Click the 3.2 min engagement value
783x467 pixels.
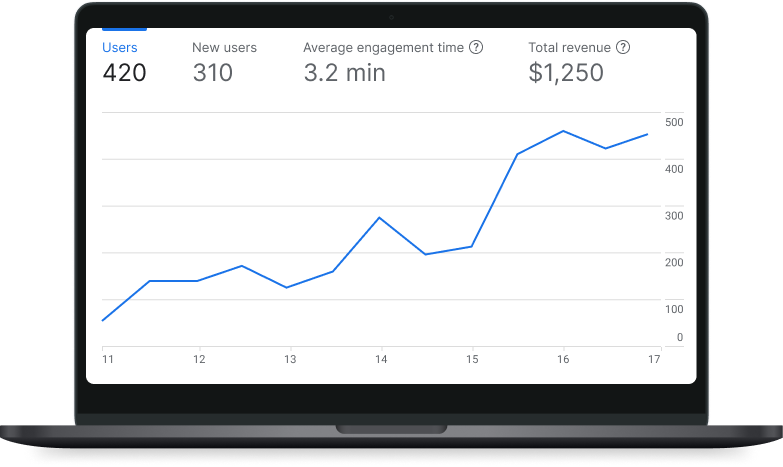(344, 73)
